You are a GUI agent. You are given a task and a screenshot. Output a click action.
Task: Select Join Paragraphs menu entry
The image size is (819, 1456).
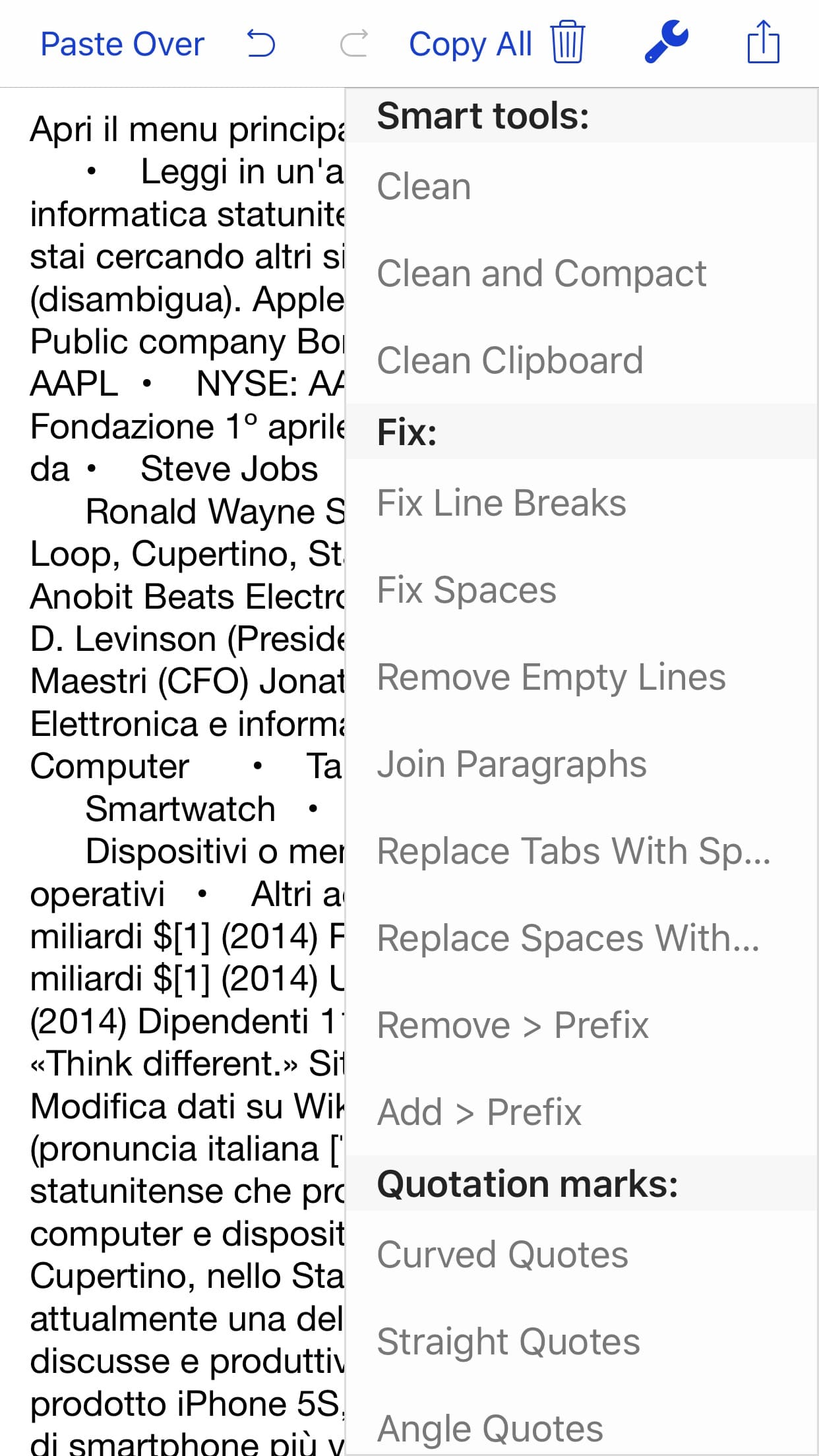click(x=512, y=764)
